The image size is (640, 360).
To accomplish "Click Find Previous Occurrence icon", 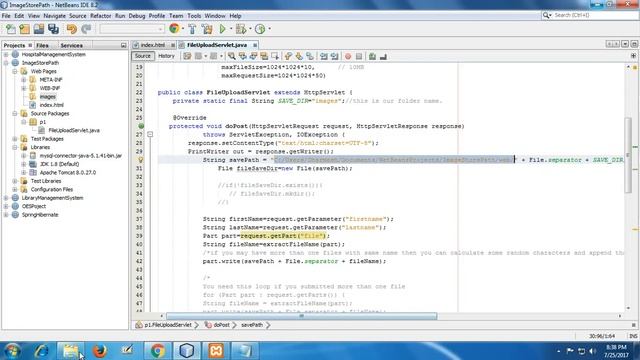I will (243, 56).
